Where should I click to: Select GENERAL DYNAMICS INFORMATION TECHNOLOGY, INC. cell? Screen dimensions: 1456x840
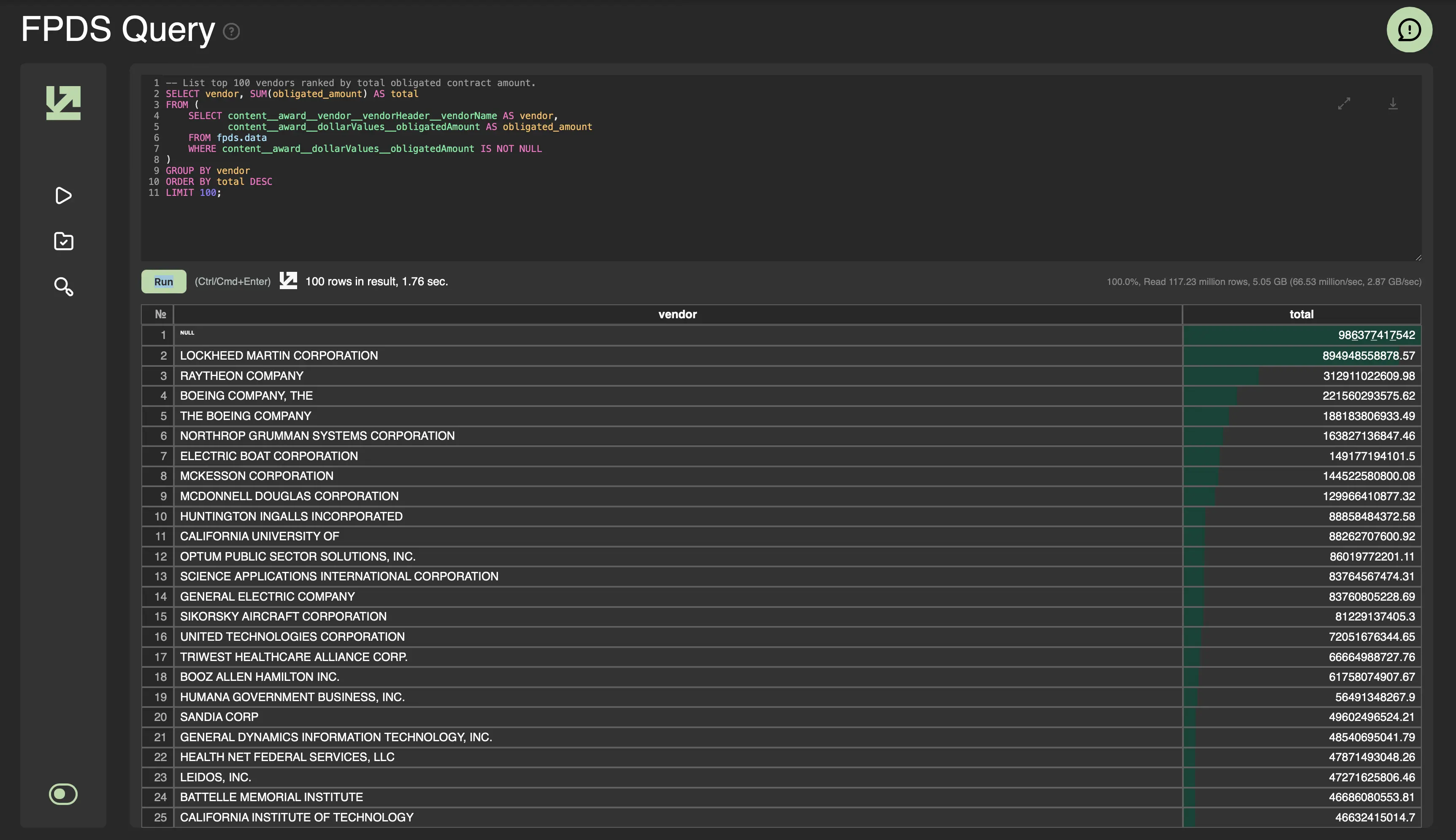click(677, 737)
